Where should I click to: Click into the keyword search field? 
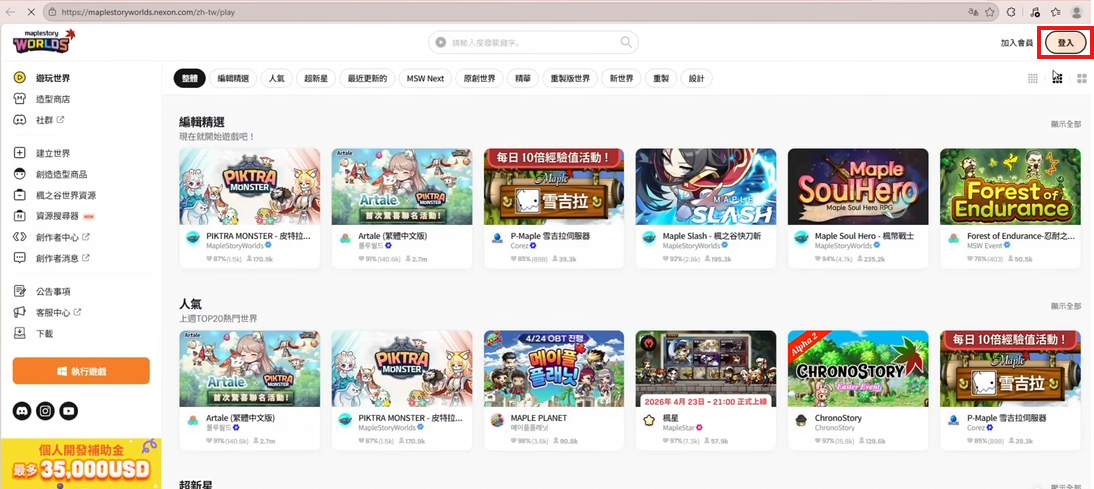530,43
